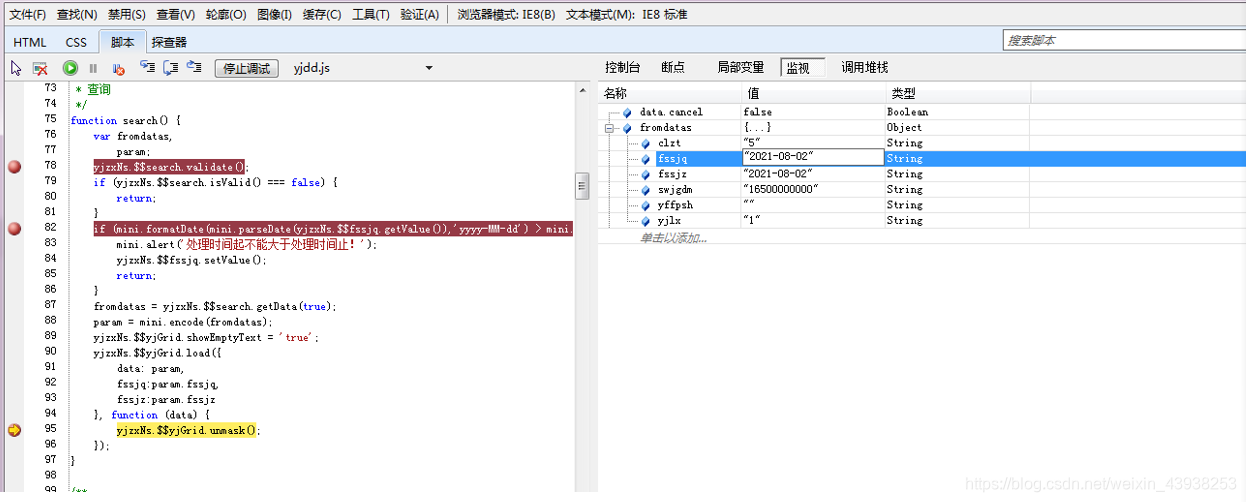The height and width of the screenshot is (502, 1246).
Task: Show the 断点 panel
Action: 673,67
